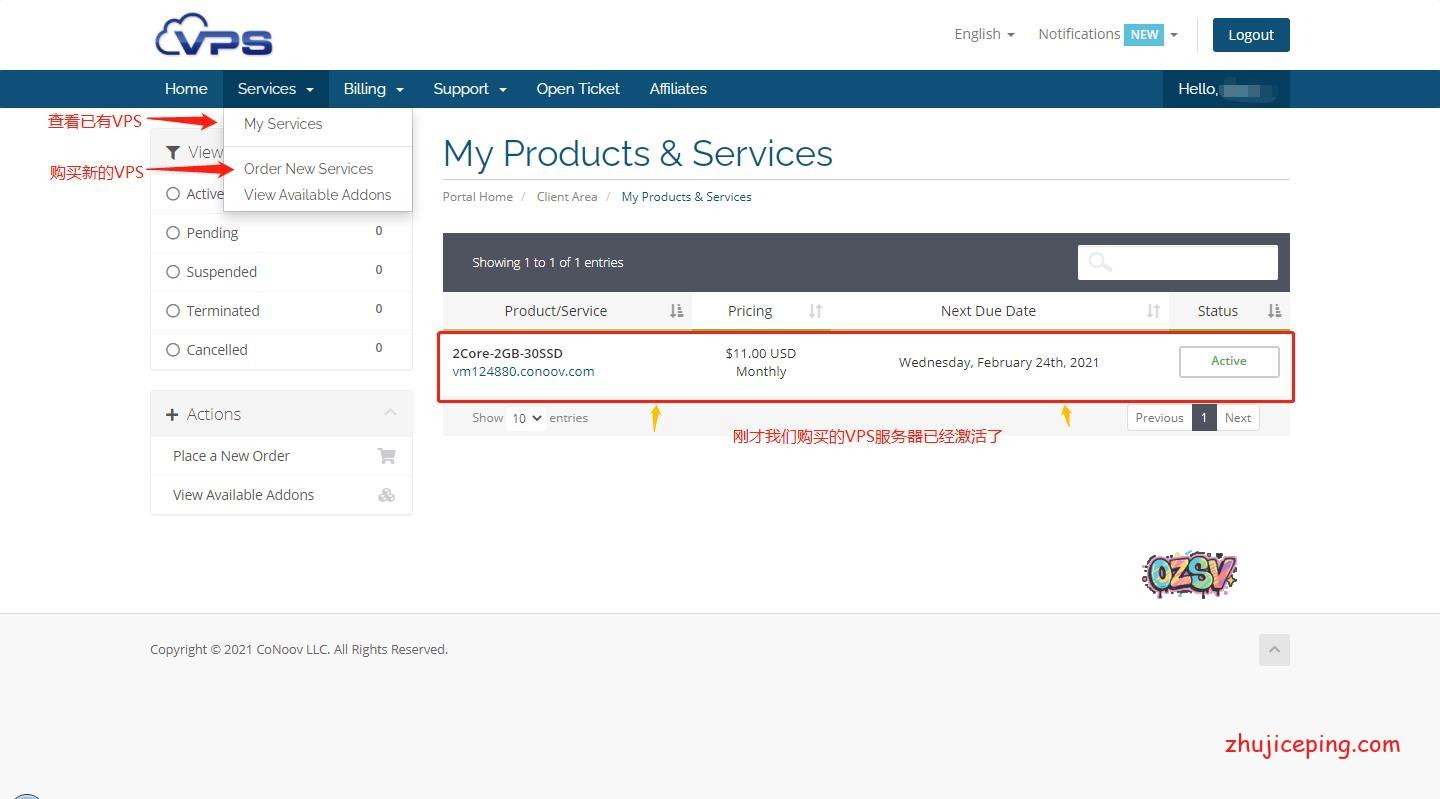Collapse the Actions panel chevron
1440x799 pixels.
click(x=390, y=414)
